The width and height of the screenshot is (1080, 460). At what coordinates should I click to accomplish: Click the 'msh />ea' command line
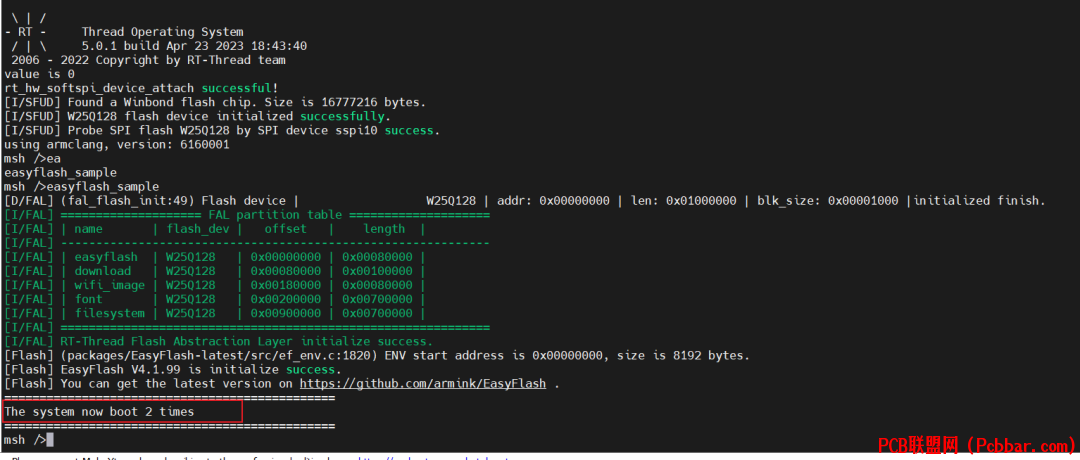pos(32,158)
